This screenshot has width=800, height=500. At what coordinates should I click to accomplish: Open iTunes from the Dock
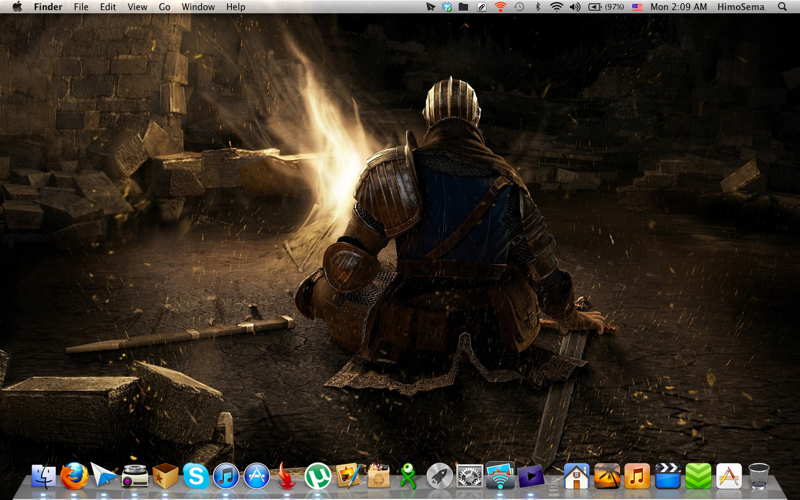226,476
